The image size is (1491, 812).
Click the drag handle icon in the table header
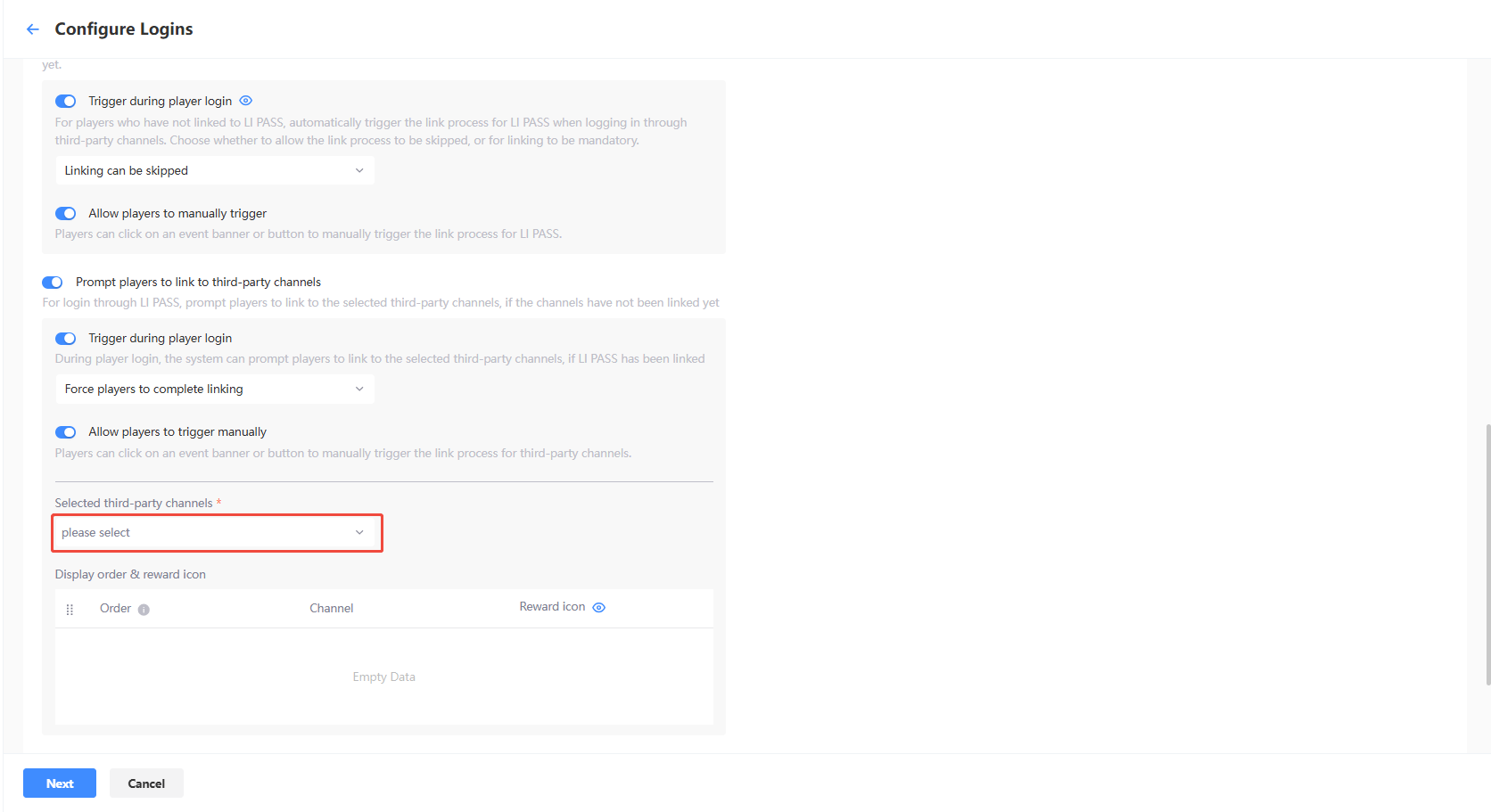click(70, 609)
